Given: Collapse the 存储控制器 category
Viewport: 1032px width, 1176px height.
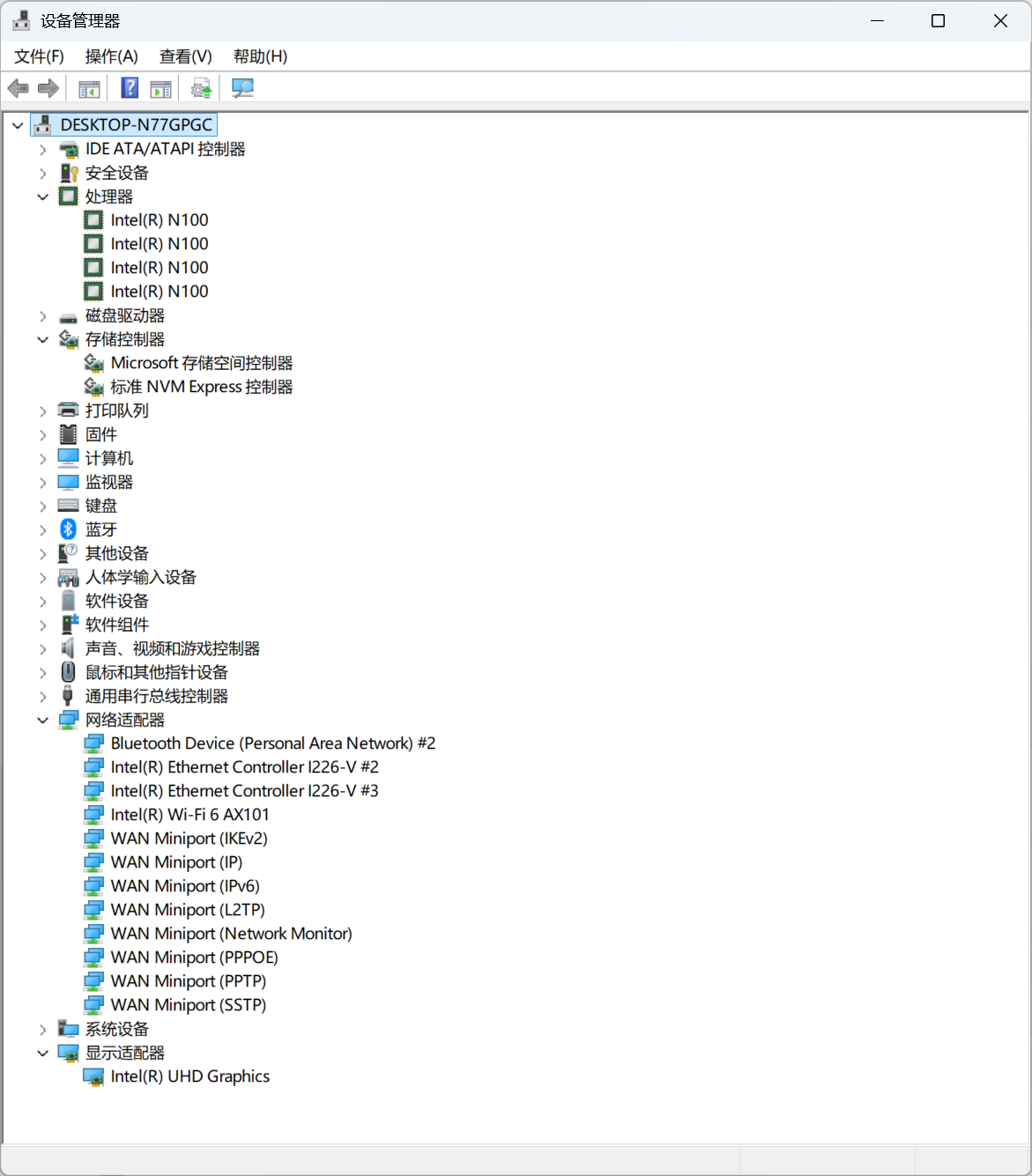Looking at the screenshot, I should pos(42,340).
